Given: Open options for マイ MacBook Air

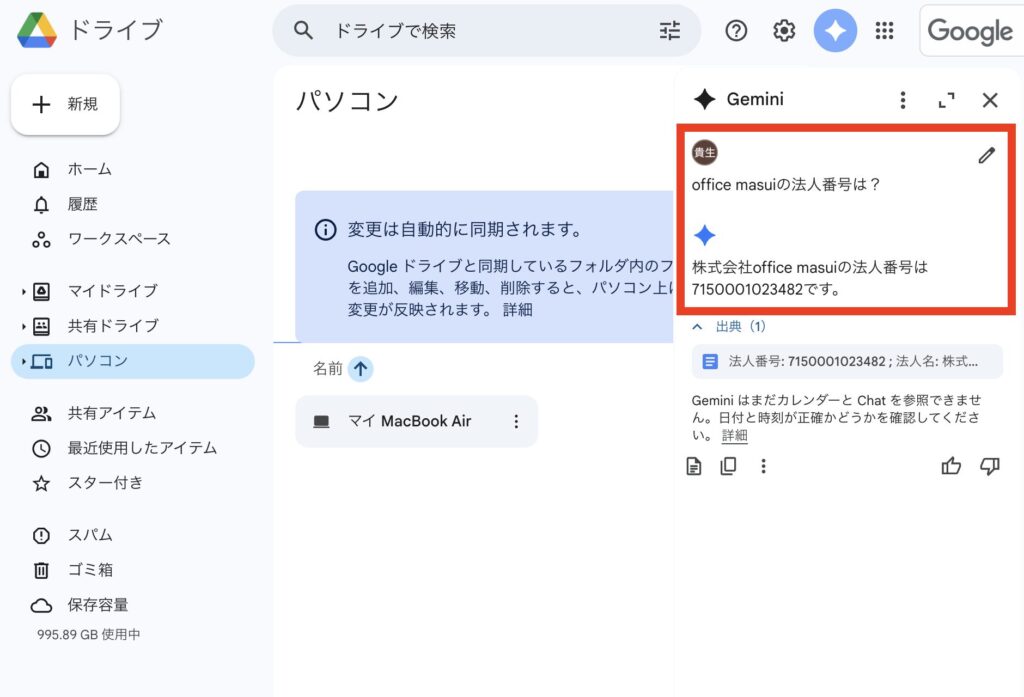Looking at the screenshot, I should point(516,421).
